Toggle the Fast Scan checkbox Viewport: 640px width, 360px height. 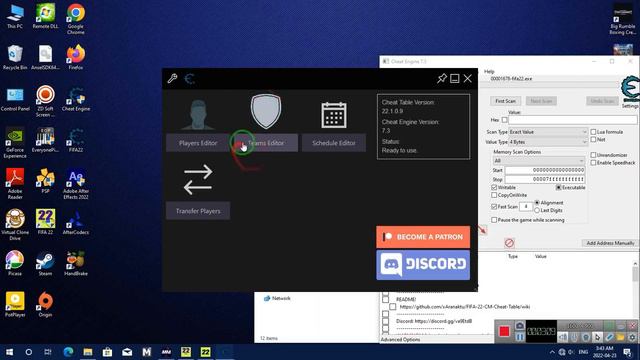point(494,207)
